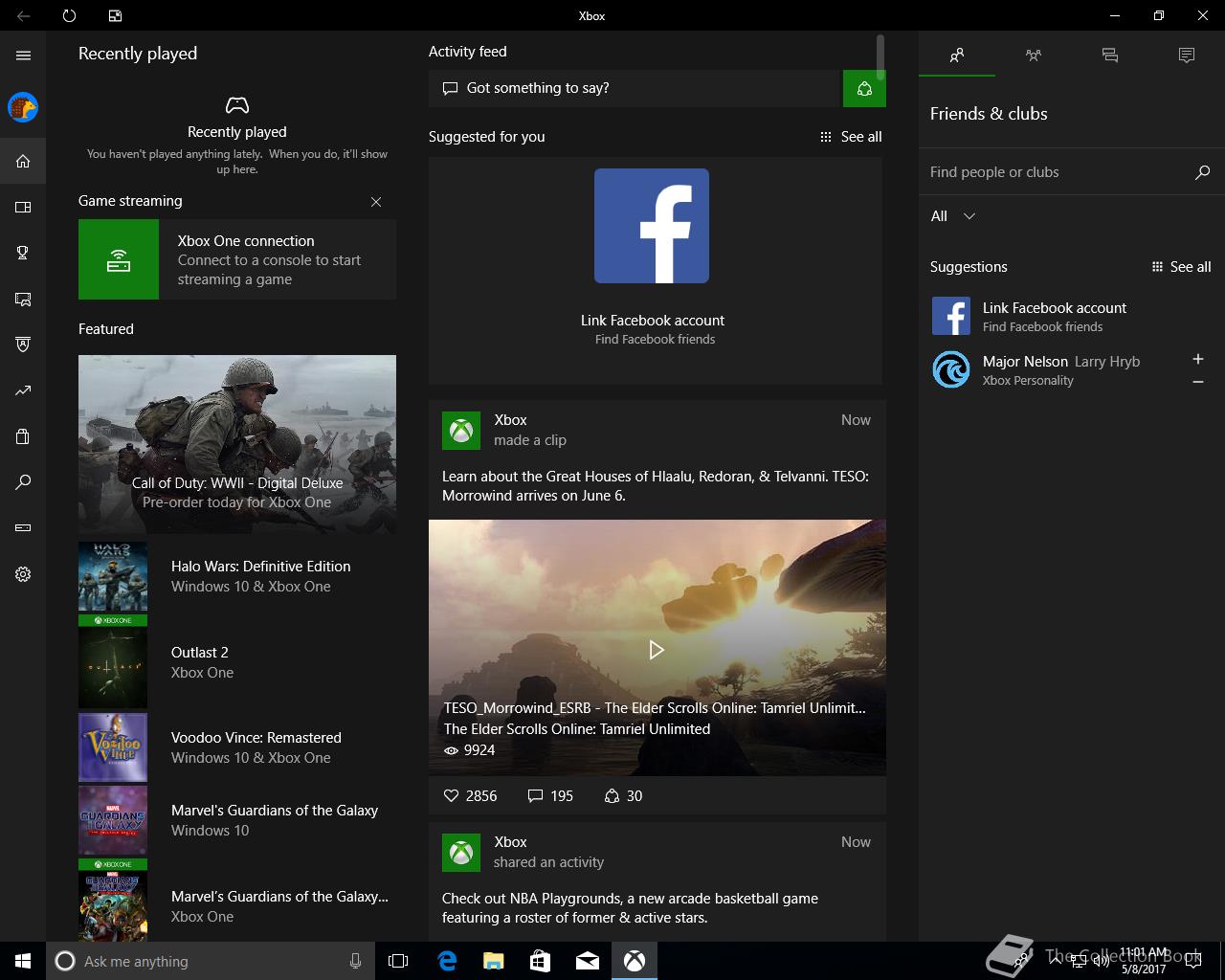Switch to Friends tab
1225x980 pixels.
point(957,56)
